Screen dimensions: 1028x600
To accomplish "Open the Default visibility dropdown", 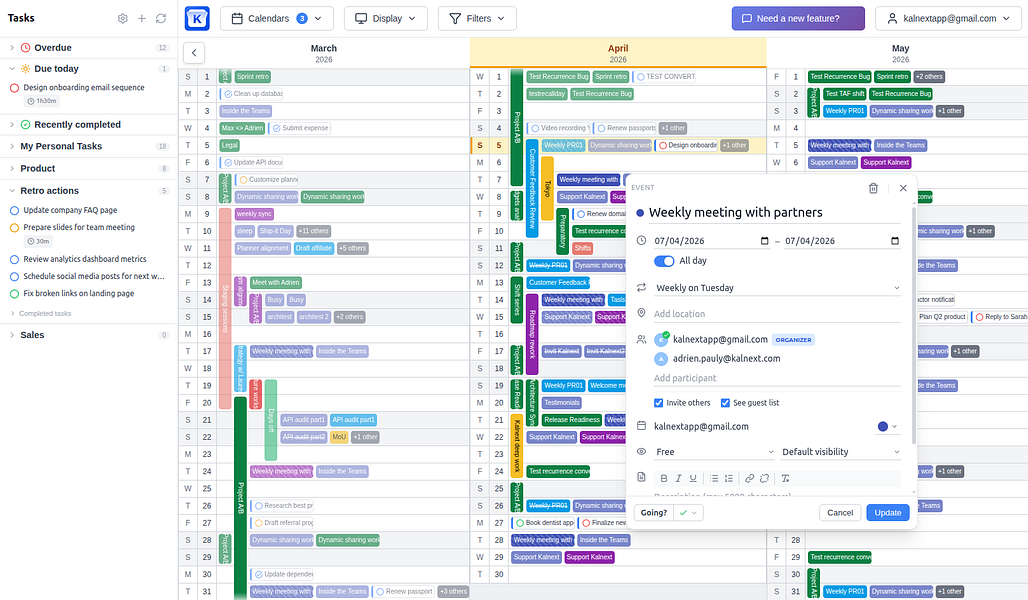I will point(840,452).
